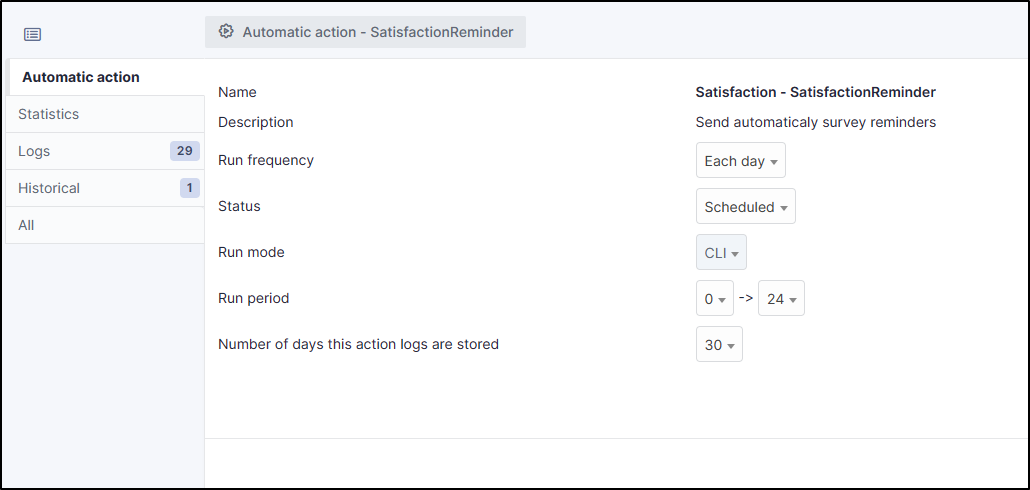The width and height of the screenshot is (1030, 490).
Task: Open the Logs tab
Action: point(34,151)
